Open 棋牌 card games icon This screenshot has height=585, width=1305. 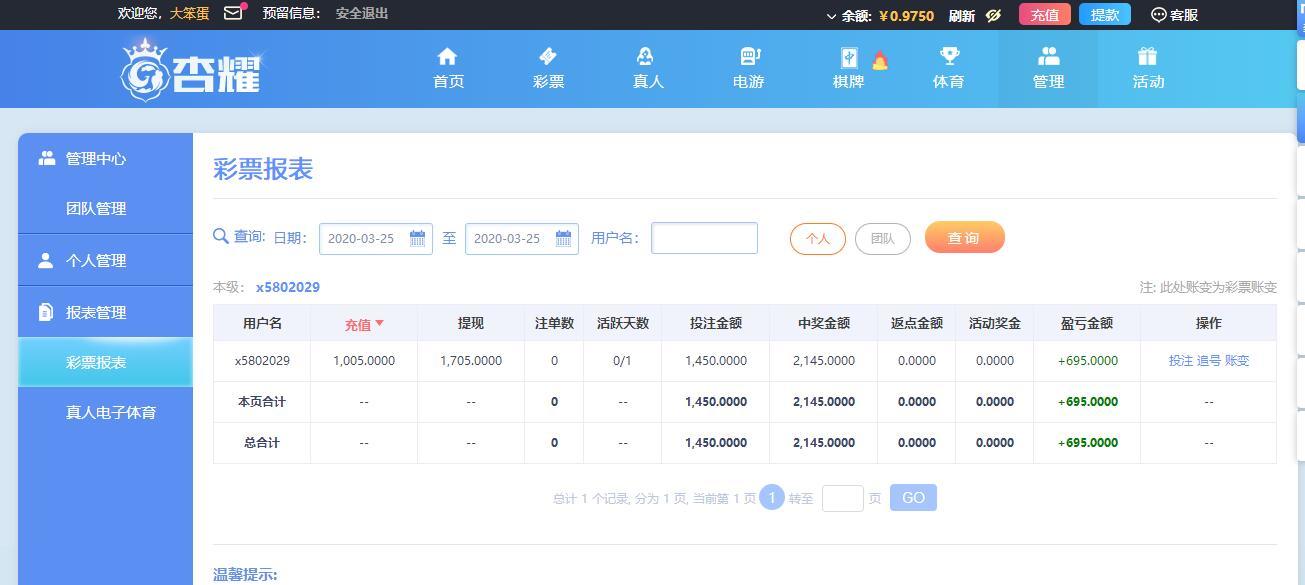coord(848,57)
